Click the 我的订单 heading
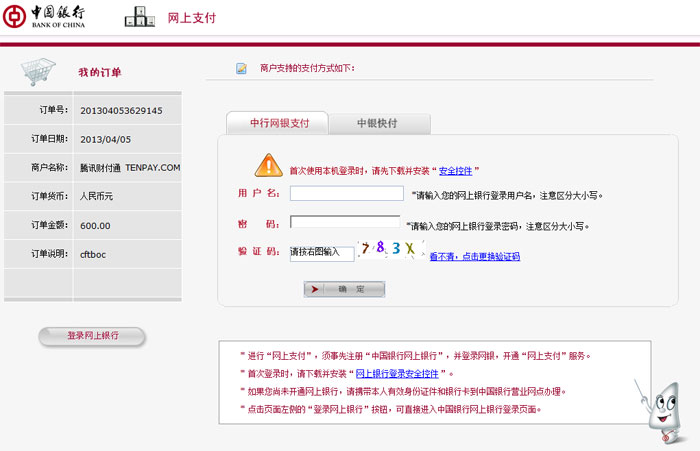The image size is (700, 451). [100, 72]
